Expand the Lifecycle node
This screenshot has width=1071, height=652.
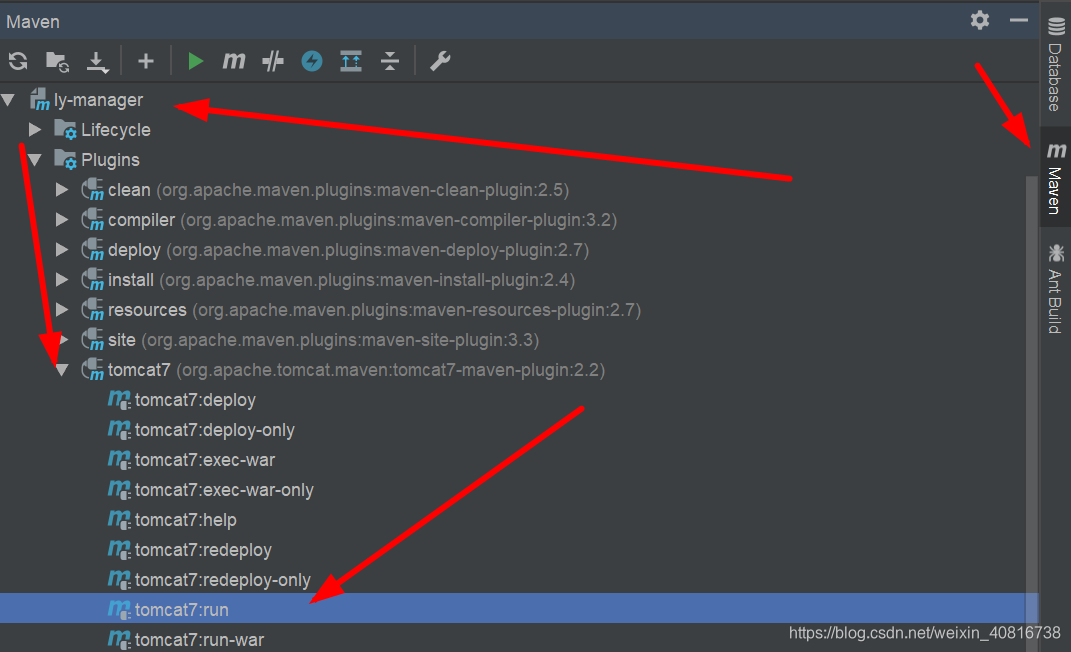click(x=35, y=130)
